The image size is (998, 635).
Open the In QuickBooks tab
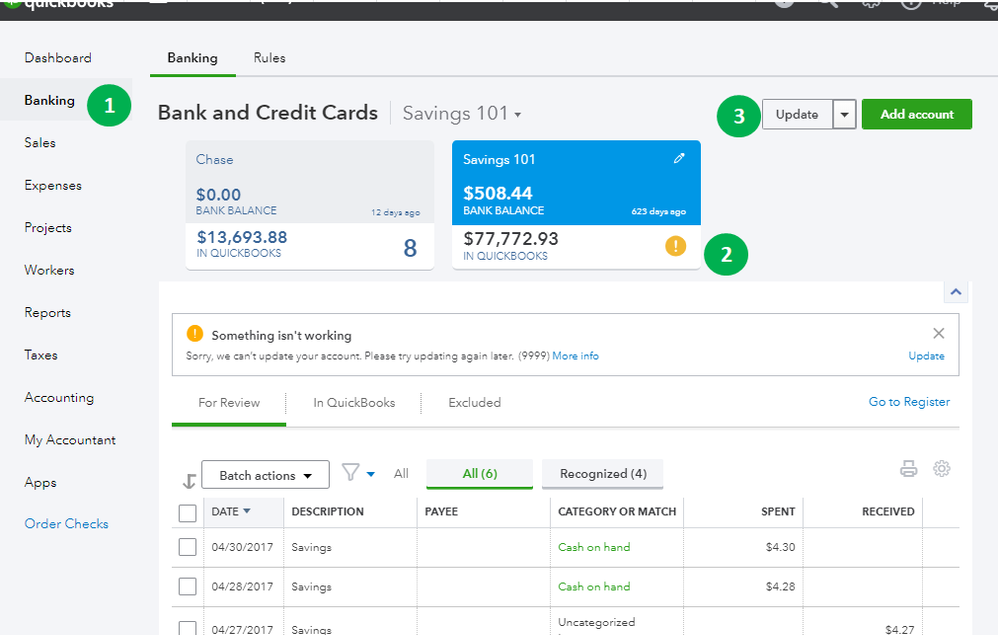click(x=354, y=403)
